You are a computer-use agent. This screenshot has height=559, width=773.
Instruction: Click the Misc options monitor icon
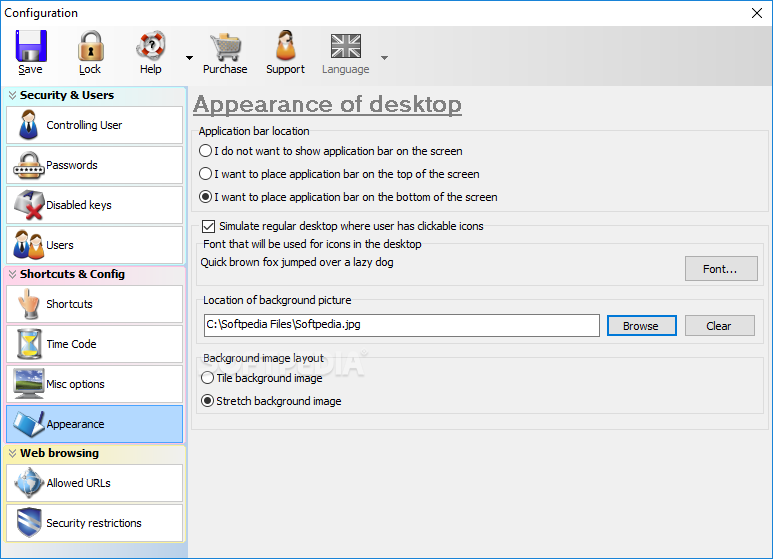click(x=29, y=384)
